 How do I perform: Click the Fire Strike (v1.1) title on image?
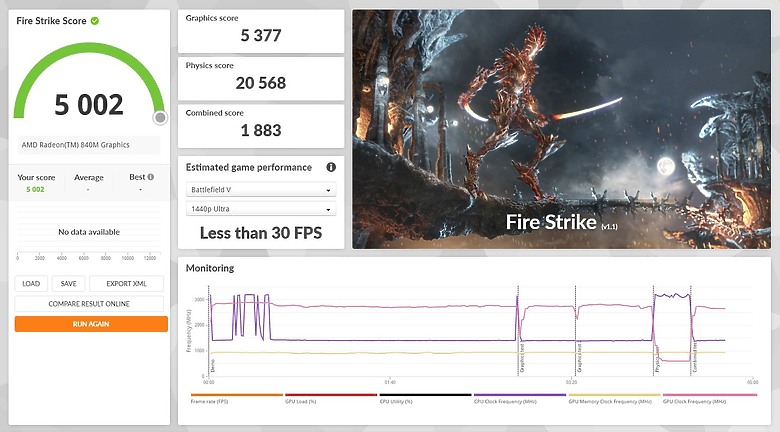coord(562,222)
